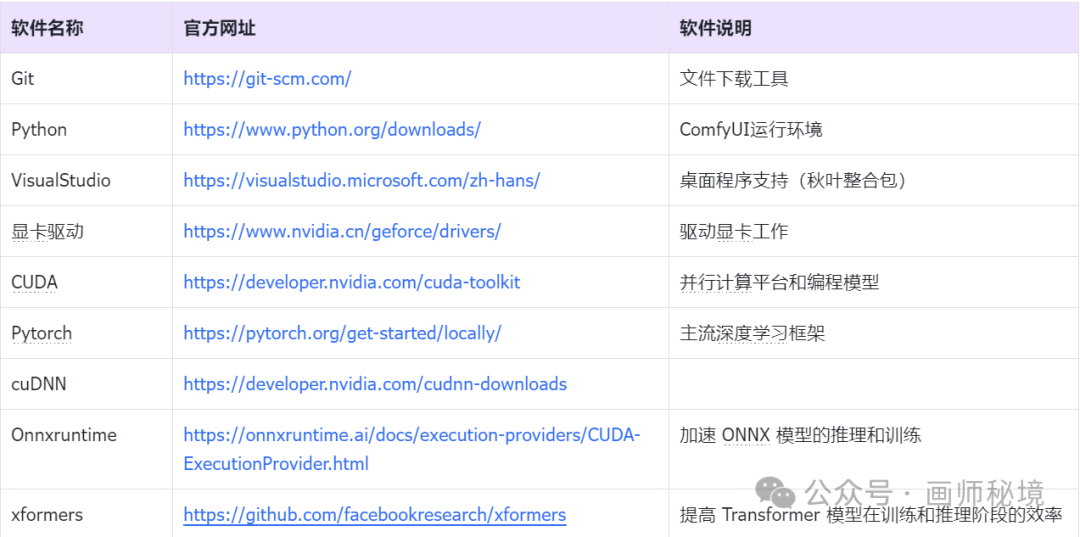Click the 桌面程序支持（秋叶整合包）description

point(793,180)
